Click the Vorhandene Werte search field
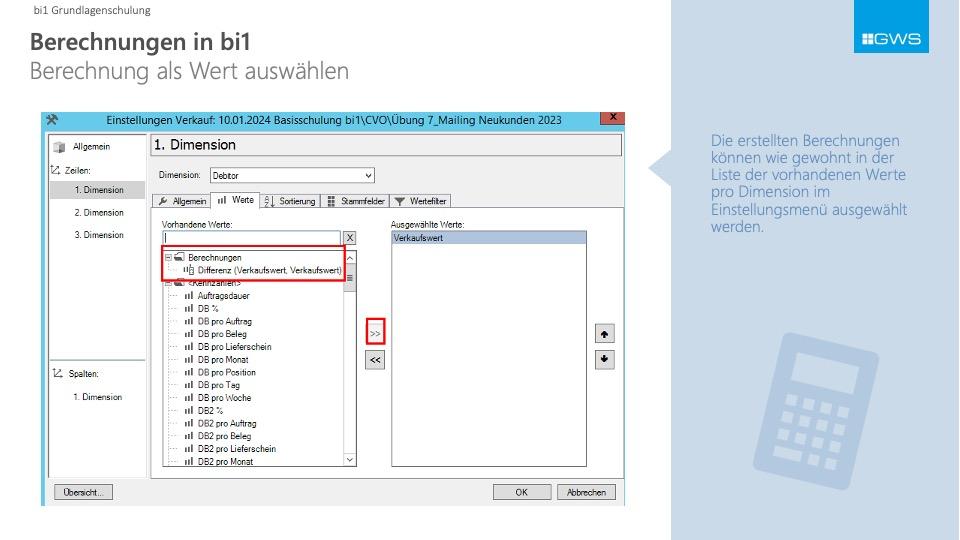This screenshot has height=540, width=960. coord(252,238)
